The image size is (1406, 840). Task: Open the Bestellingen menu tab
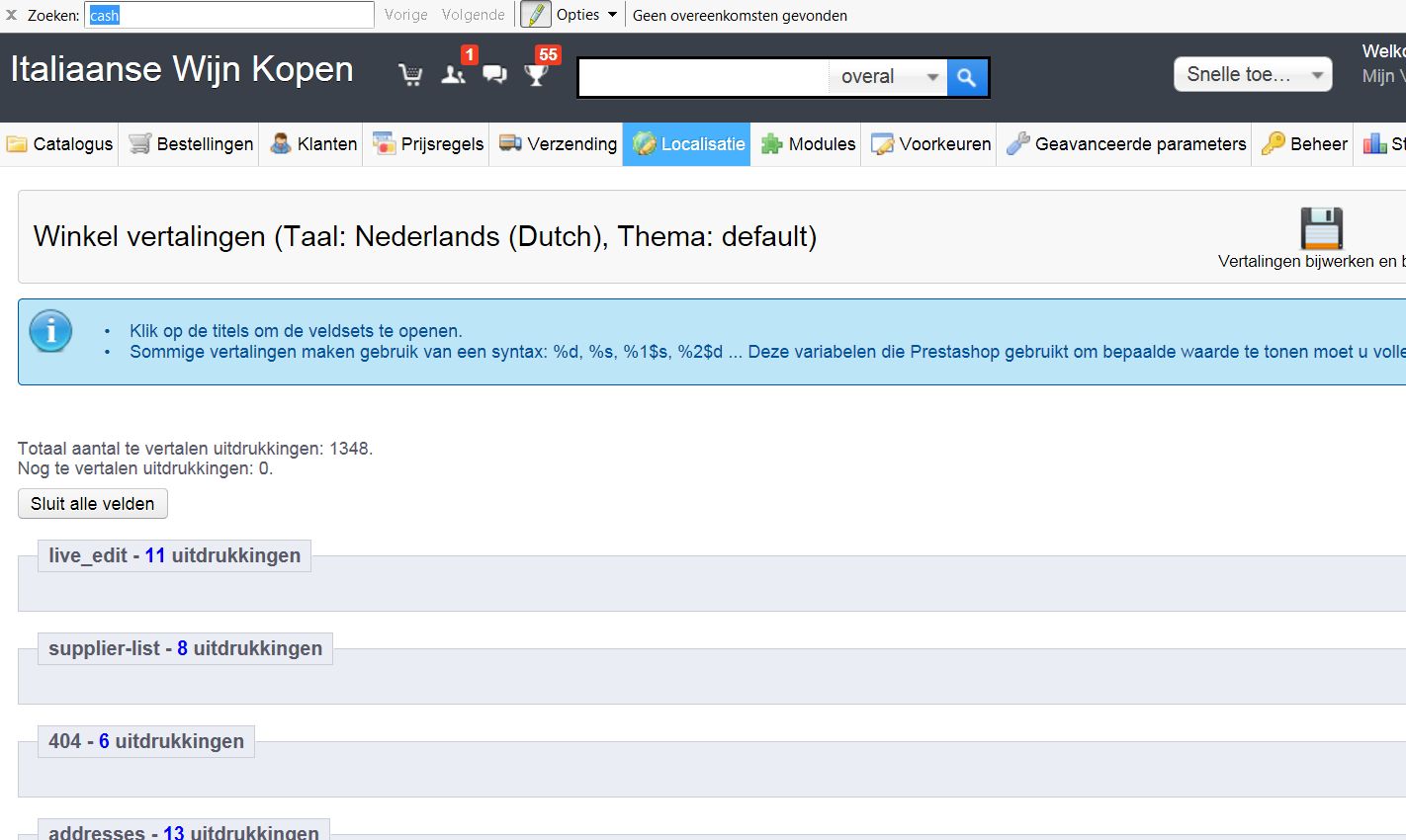[x=191, y=144]
